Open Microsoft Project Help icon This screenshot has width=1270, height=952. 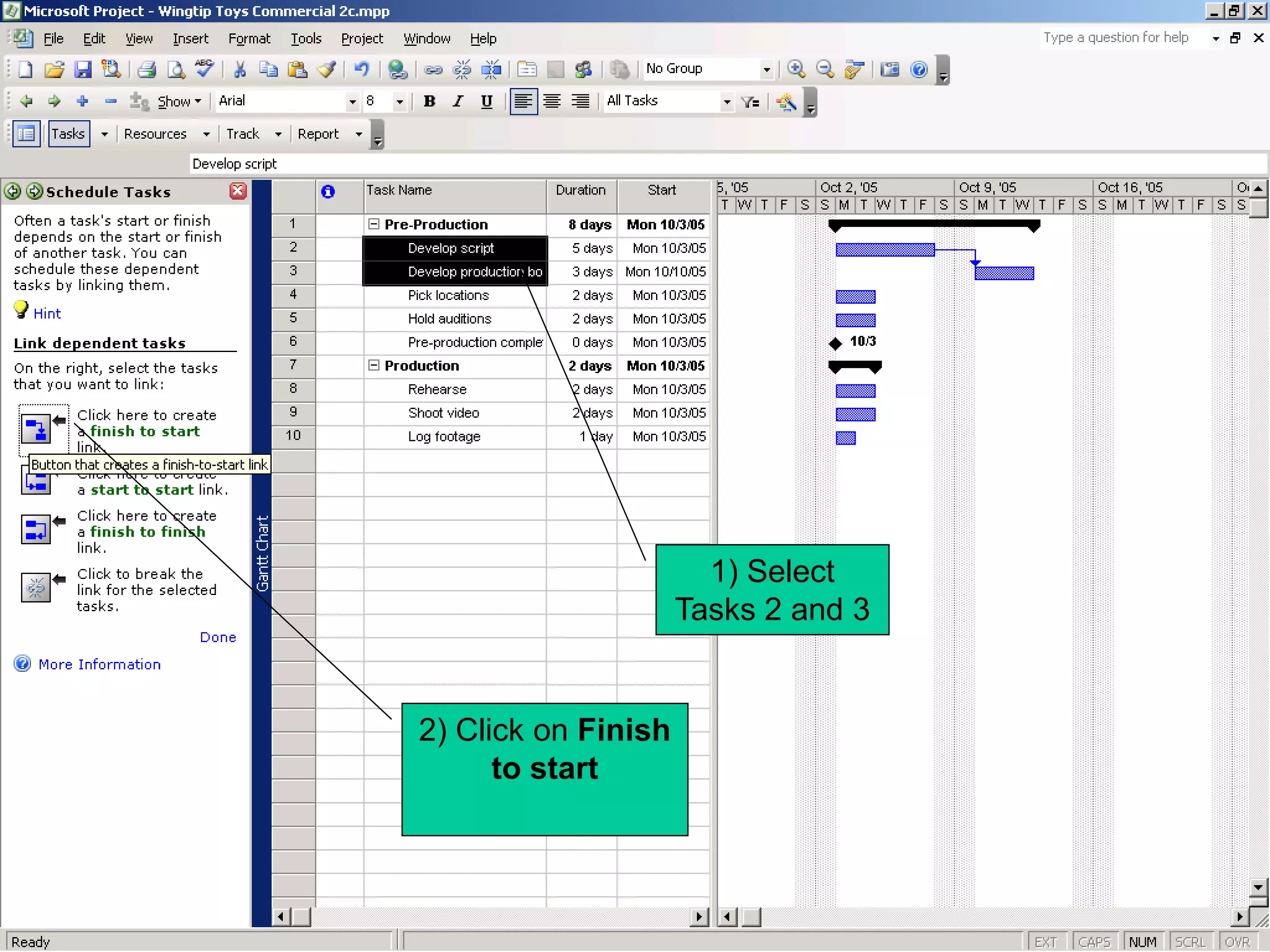919,69
